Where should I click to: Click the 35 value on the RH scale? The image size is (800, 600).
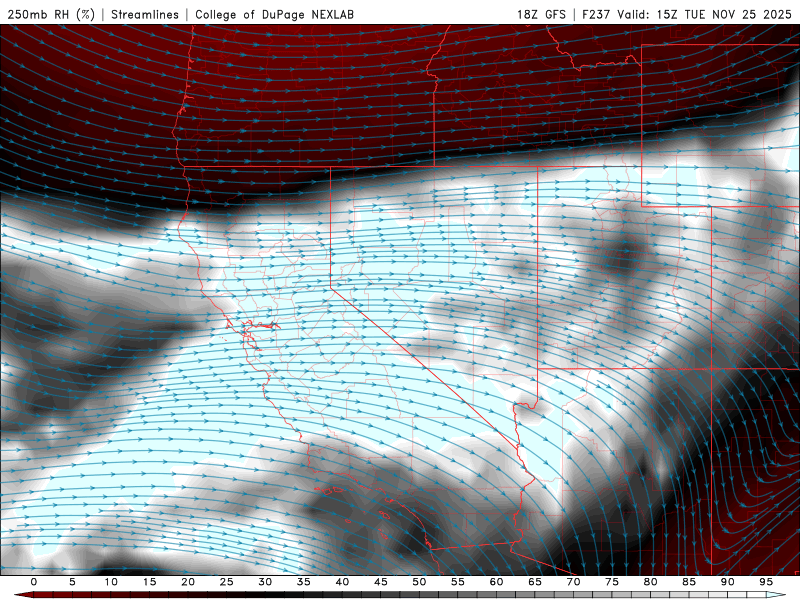[304, 582]
